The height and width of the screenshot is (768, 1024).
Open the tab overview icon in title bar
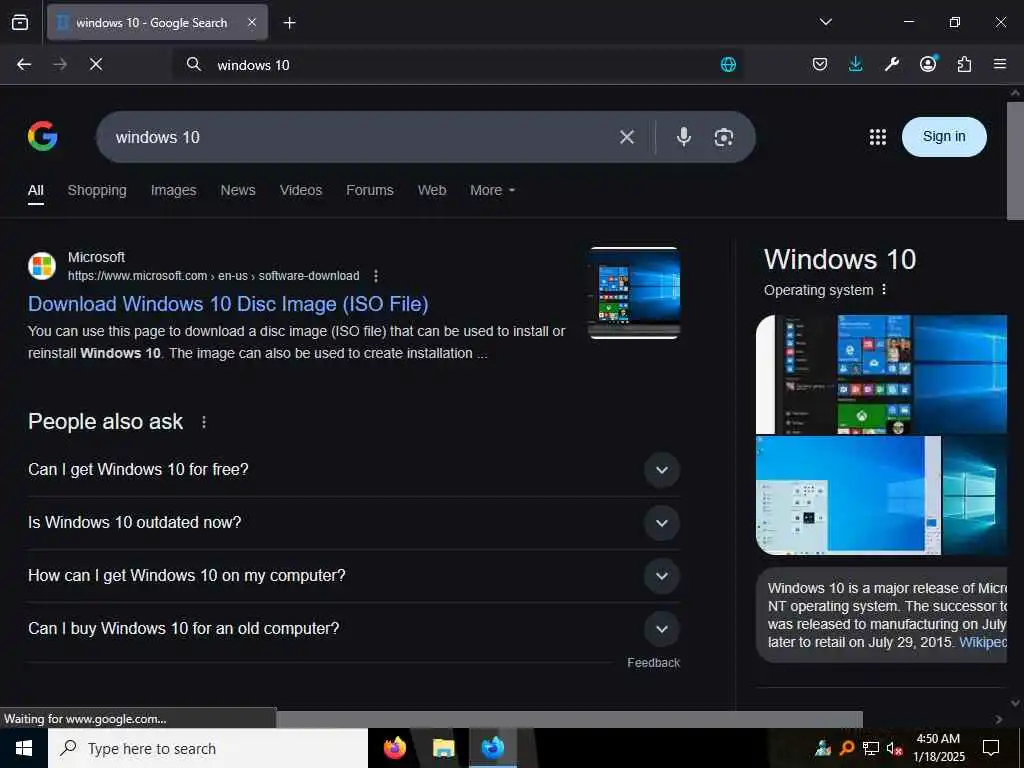20,22
